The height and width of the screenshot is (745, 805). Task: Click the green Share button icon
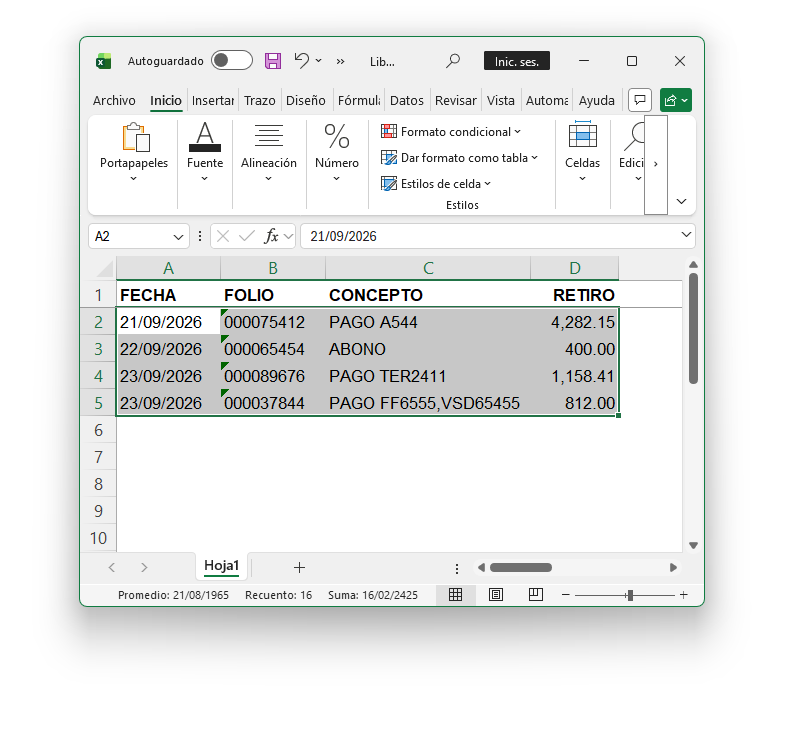pyautogui.click(x=676, y=100)
